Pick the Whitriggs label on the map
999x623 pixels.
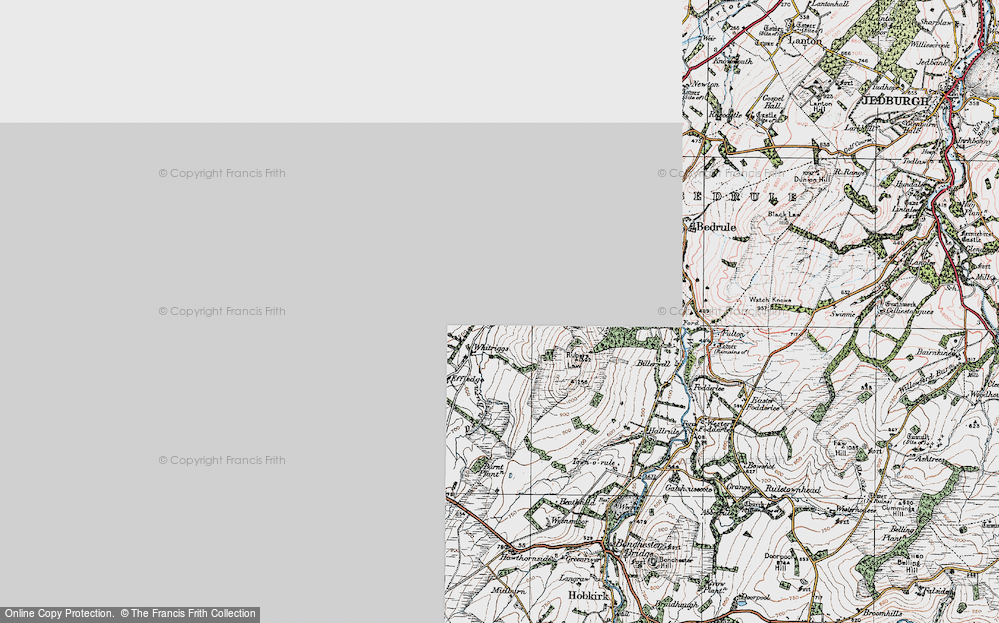coord(490,348)
